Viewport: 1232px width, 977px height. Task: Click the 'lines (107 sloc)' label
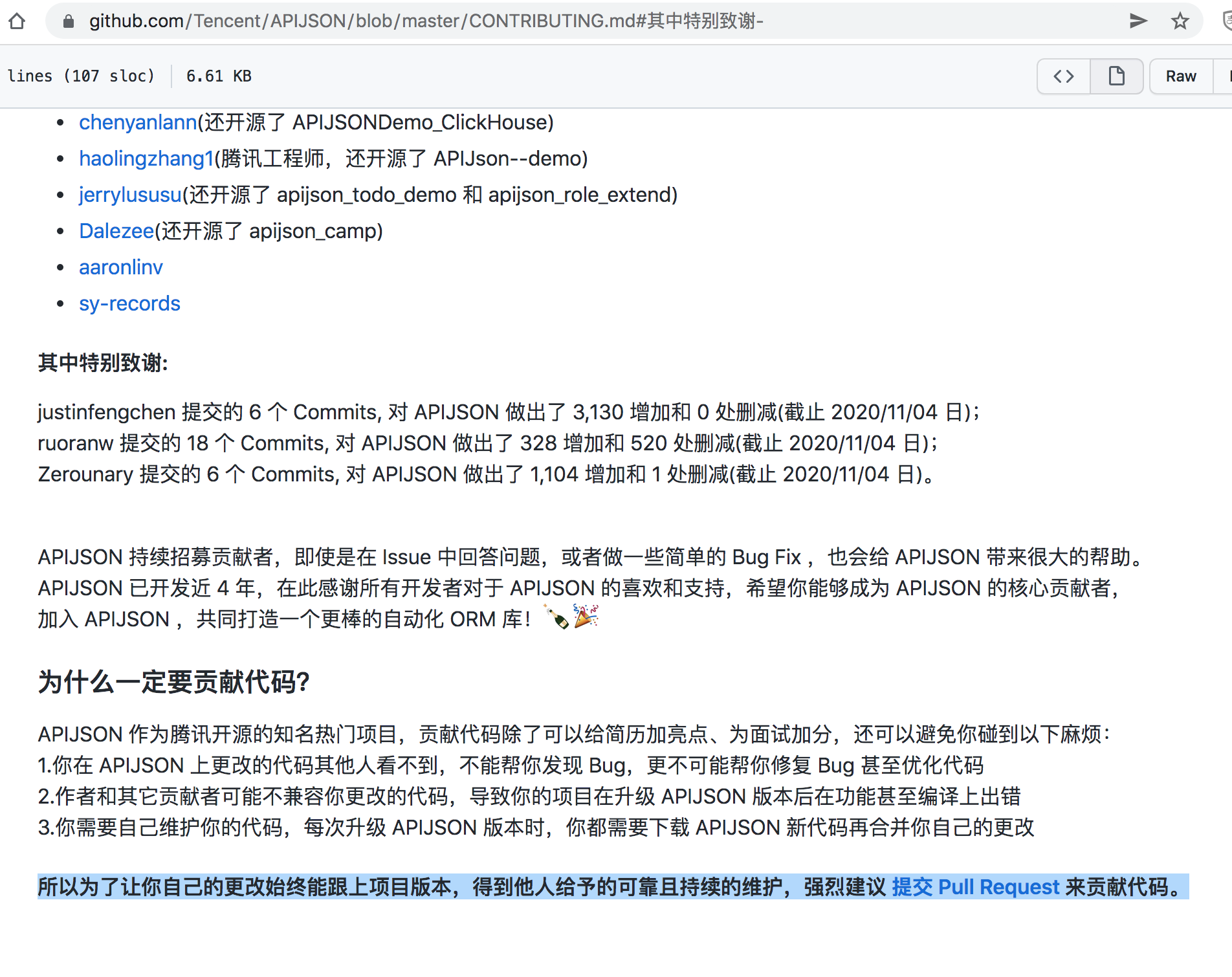(81, 76)
